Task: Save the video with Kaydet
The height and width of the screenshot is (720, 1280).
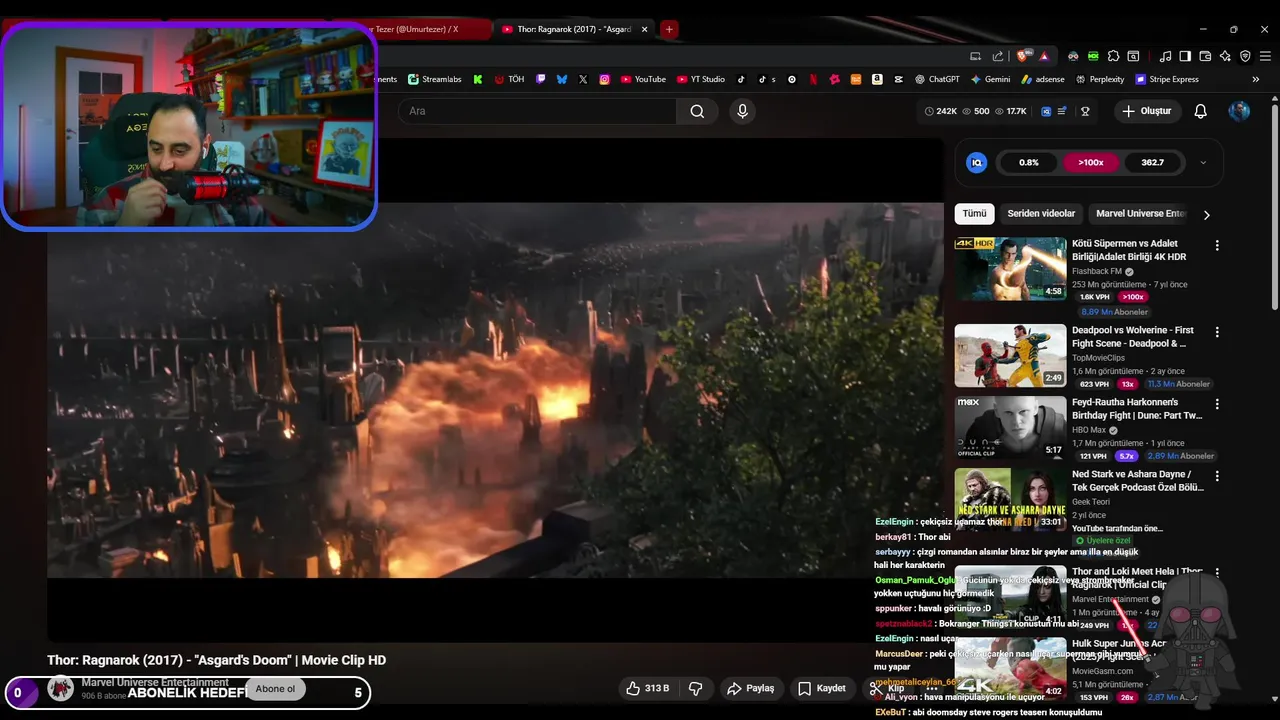Action: (822, 688)
